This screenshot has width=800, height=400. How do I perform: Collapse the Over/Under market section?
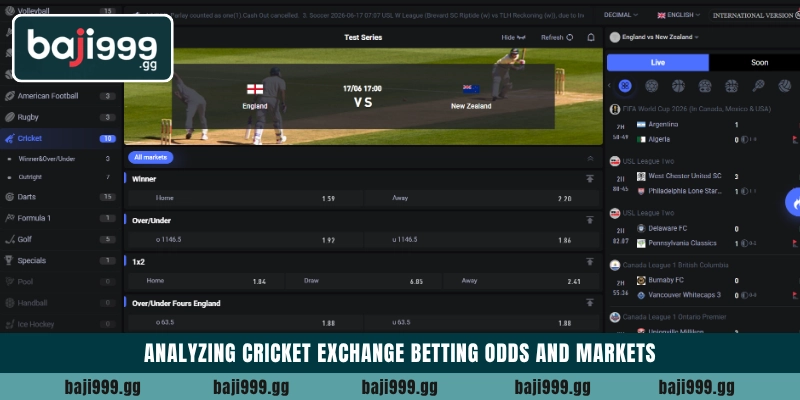coord(590,220)
